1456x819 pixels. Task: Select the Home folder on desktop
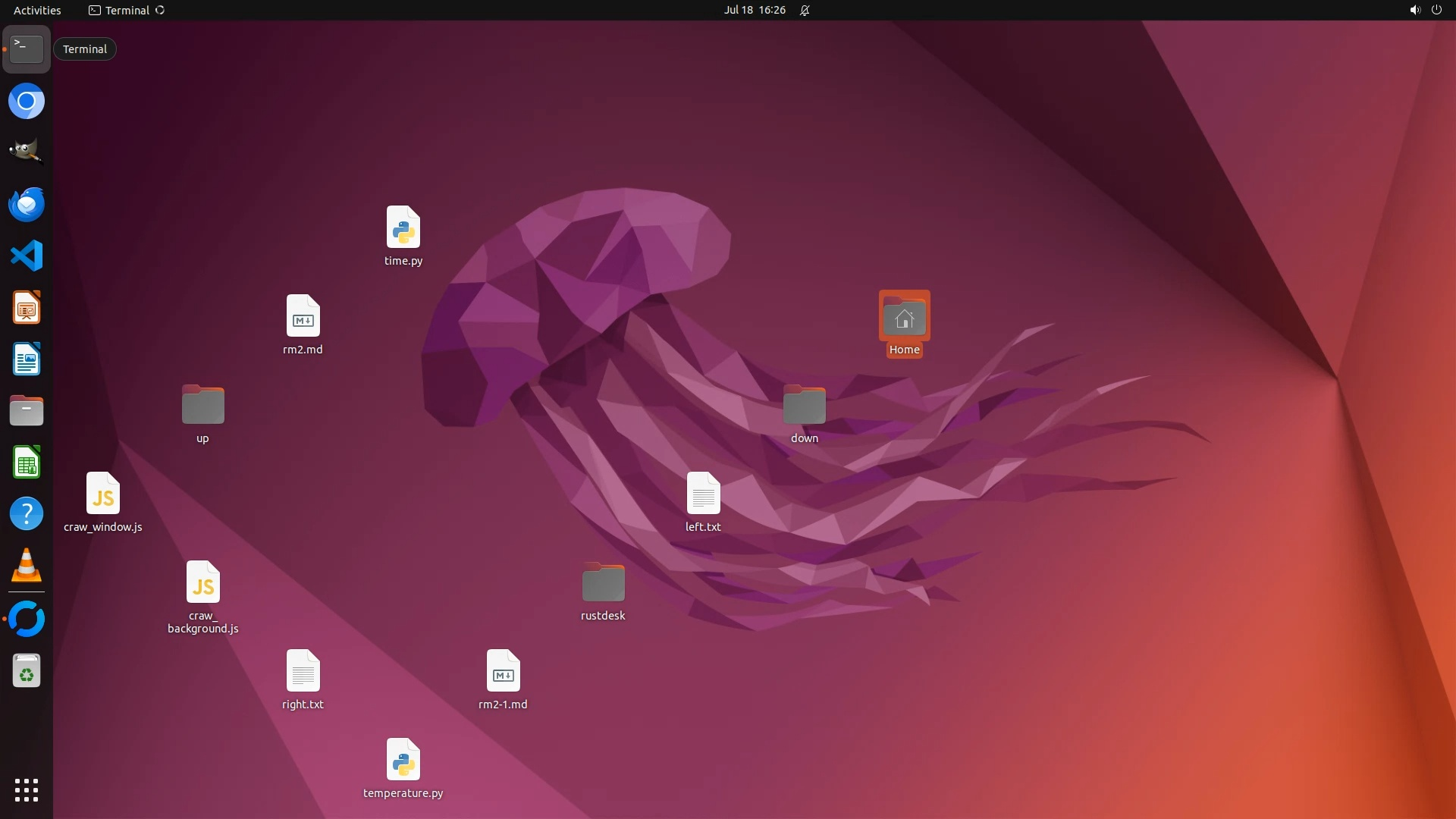click(x=904, y=319)
